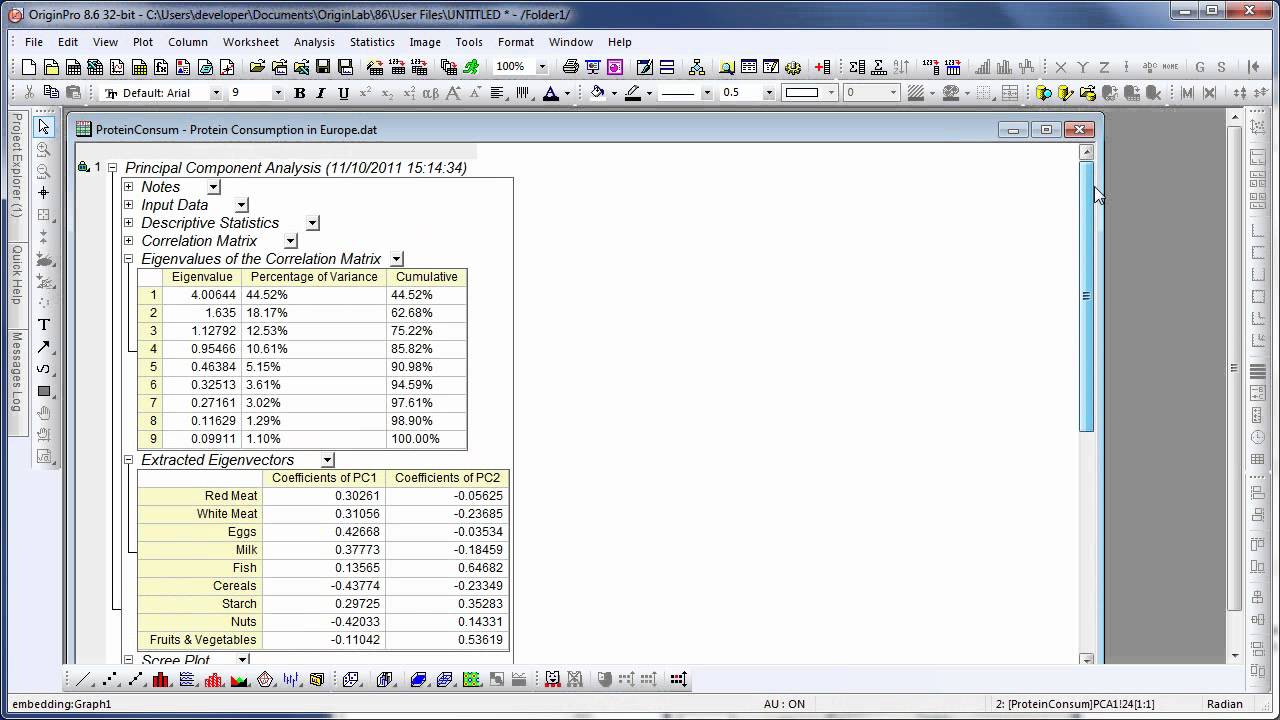The image size is (1280, 720).
Task: Toggle Underline formatting
Action: (x=343, y=93)
